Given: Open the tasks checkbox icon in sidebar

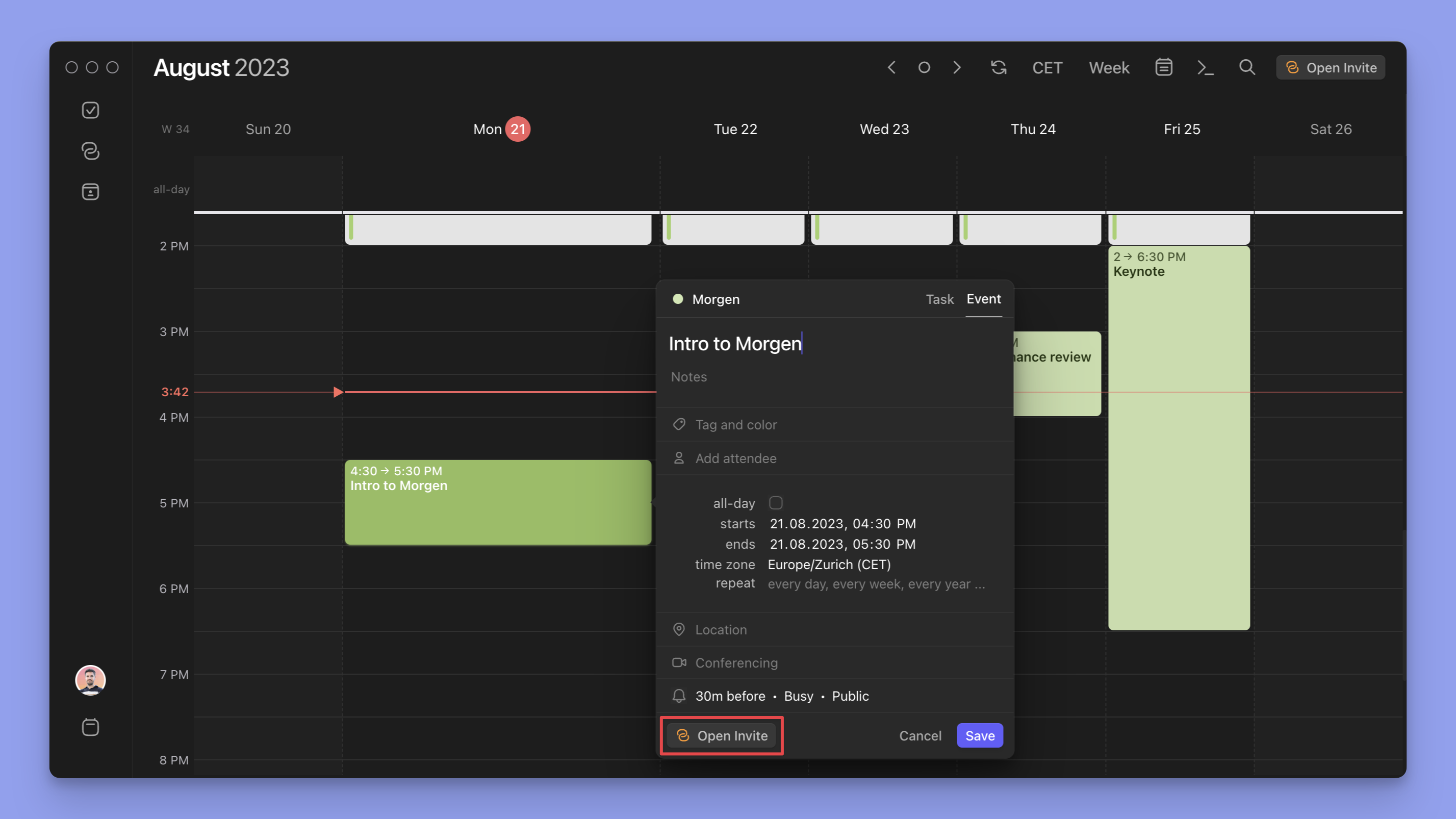Looking at the screenshot, I should pyautogui.click(x=90, y=110).
